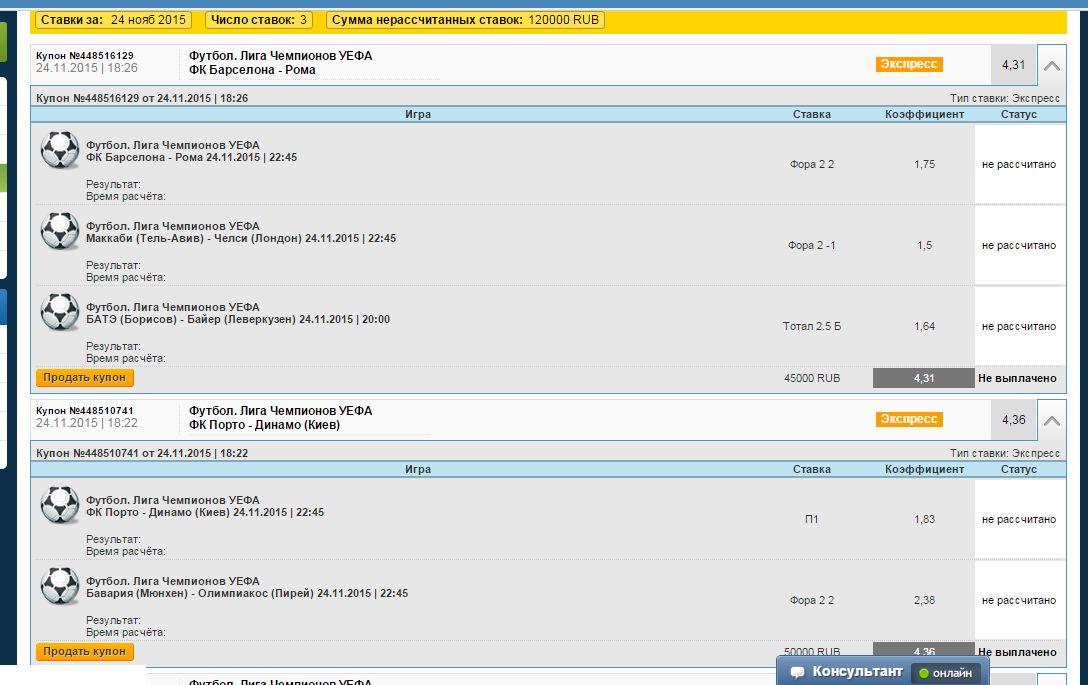1088x685 pixels.
Task: Click soccer ball icon for Порто - Динамо row
Action: pos(60,505)
